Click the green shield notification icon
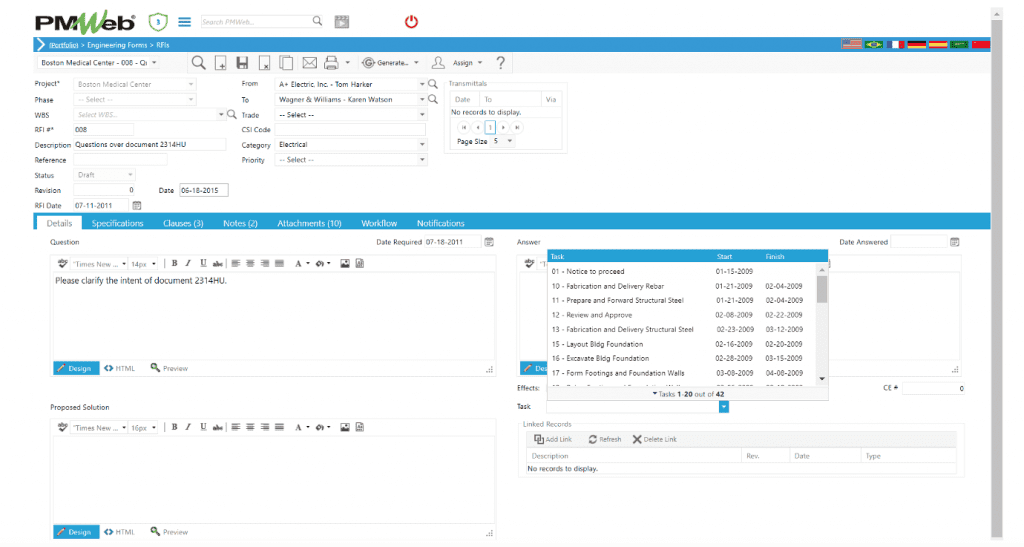 (157, 22)
